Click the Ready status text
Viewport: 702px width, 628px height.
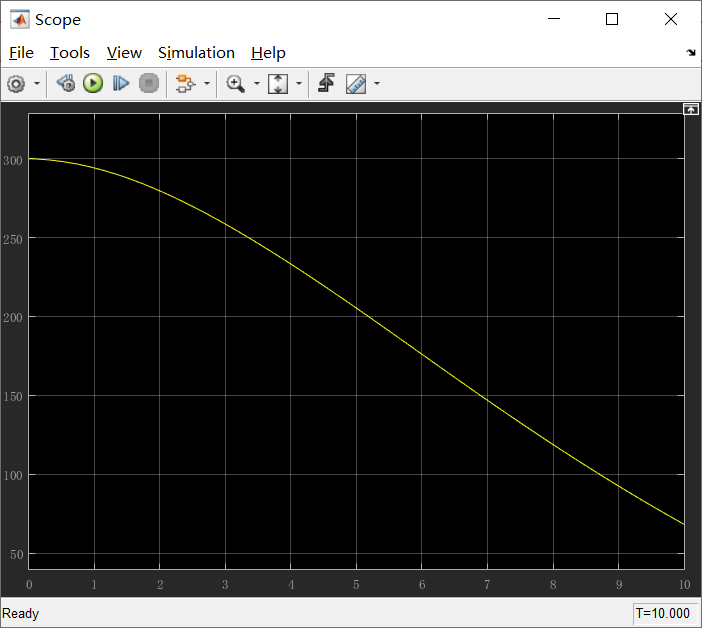tap(21, 614)
